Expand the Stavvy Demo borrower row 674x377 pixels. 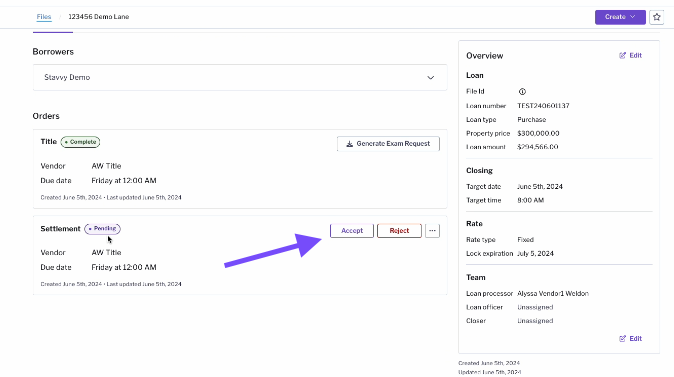(240, 77)
